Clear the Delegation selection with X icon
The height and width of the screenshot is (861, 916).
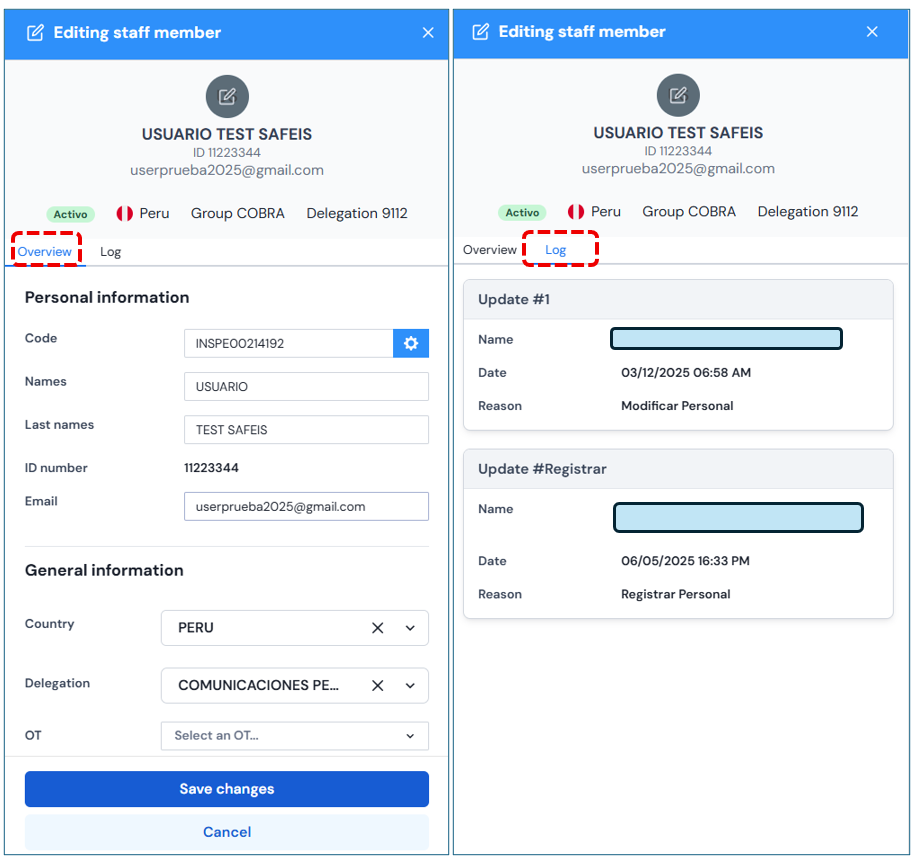(x=378, y=686)
